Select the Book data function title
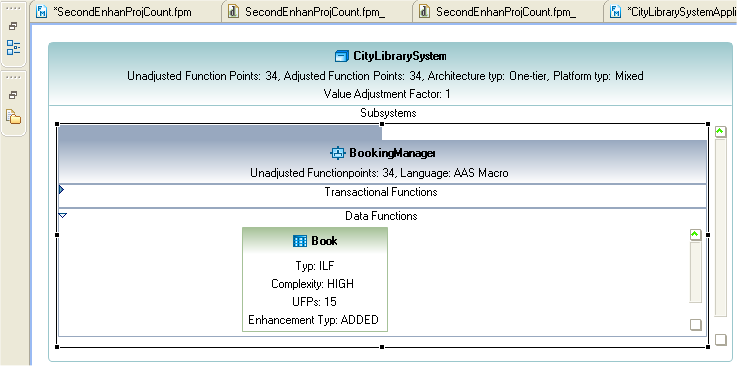Screen dimensions: 737x366 (324, 241)
